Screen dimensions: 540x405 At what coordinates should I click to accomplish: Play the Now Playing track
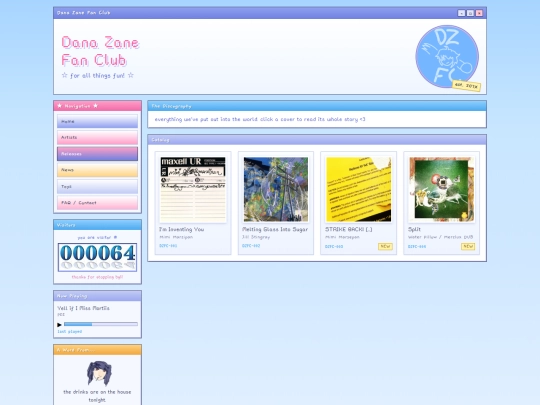pos(59,324)
